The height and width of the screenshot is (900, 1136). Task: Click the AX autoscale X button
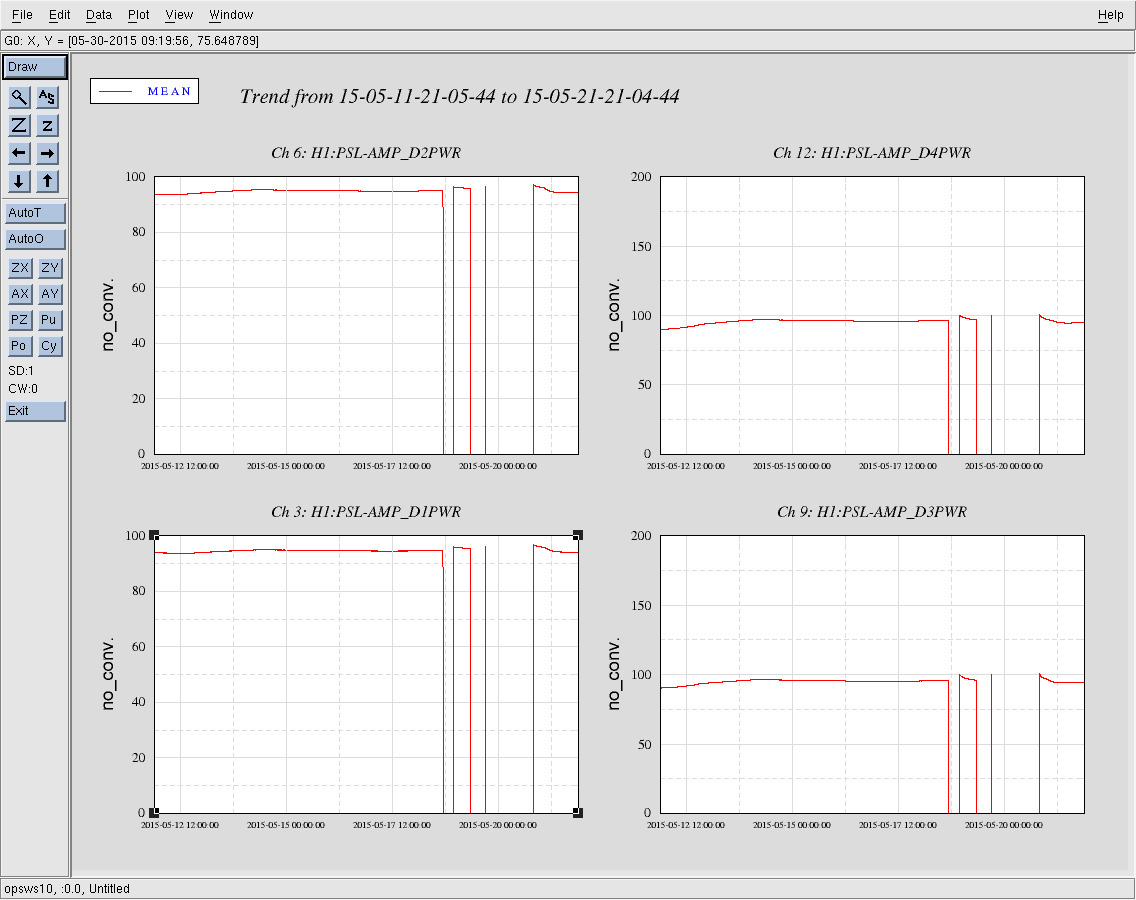(x=20, y=294)
